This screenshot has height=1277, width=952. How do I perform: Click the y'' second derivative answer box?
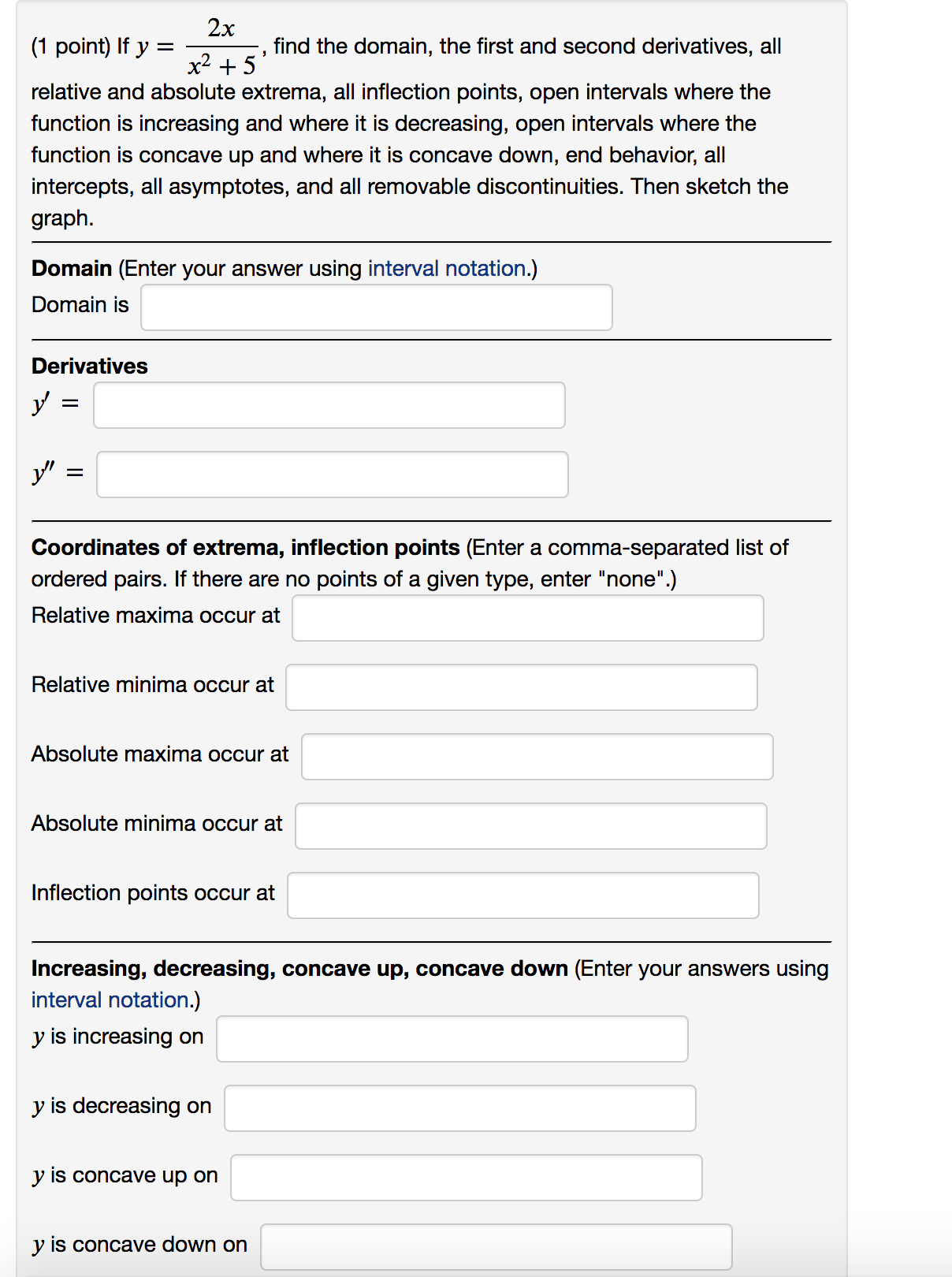[332, 475]
